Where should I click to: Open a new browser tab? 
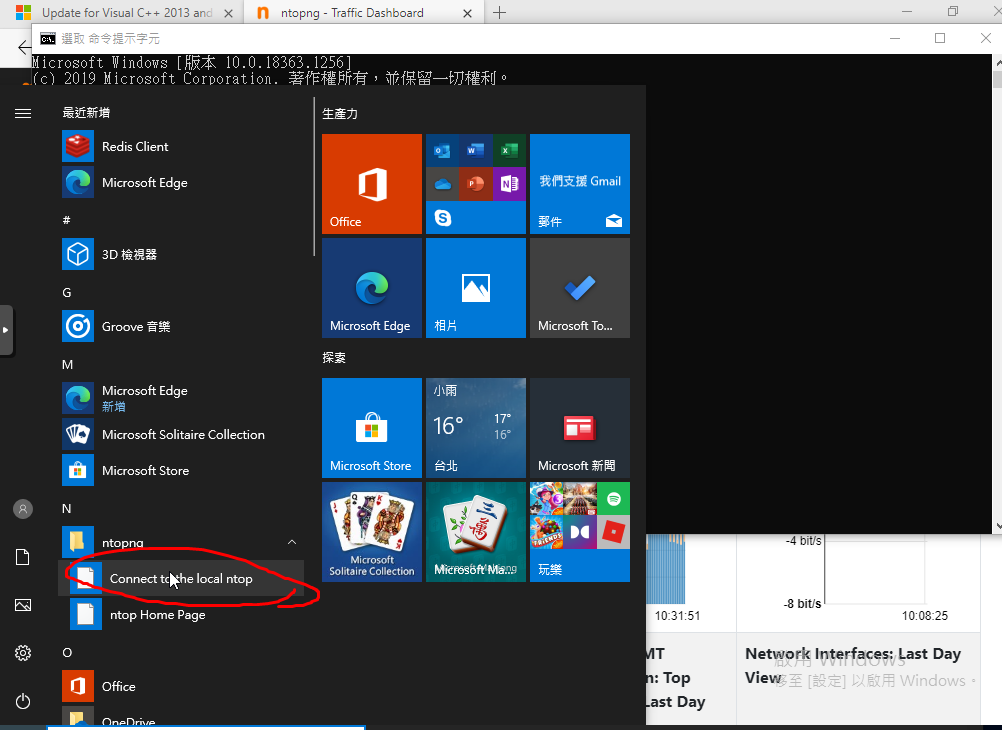pyautogui.click(x=500, y=13)
